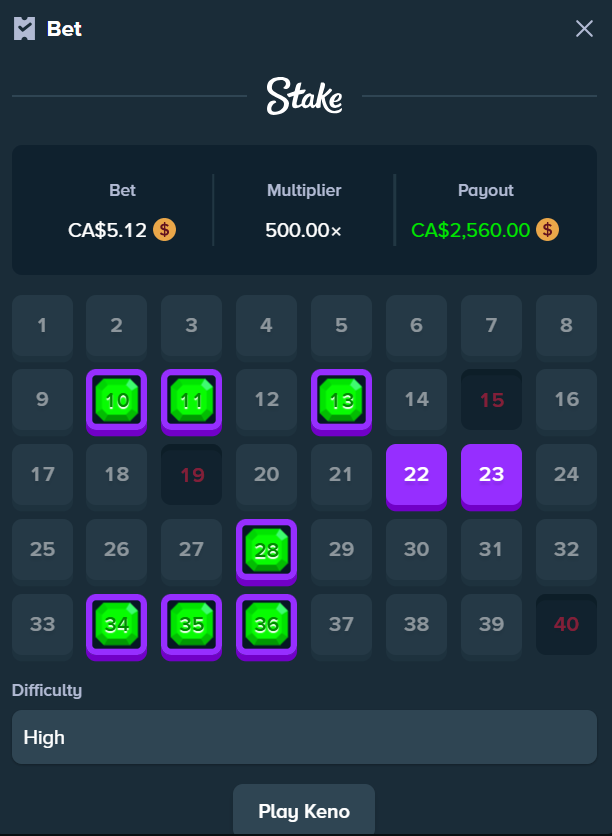612x836 pixels.
Task: Toggle the selected number 22 tile
Action: point(416,474)
